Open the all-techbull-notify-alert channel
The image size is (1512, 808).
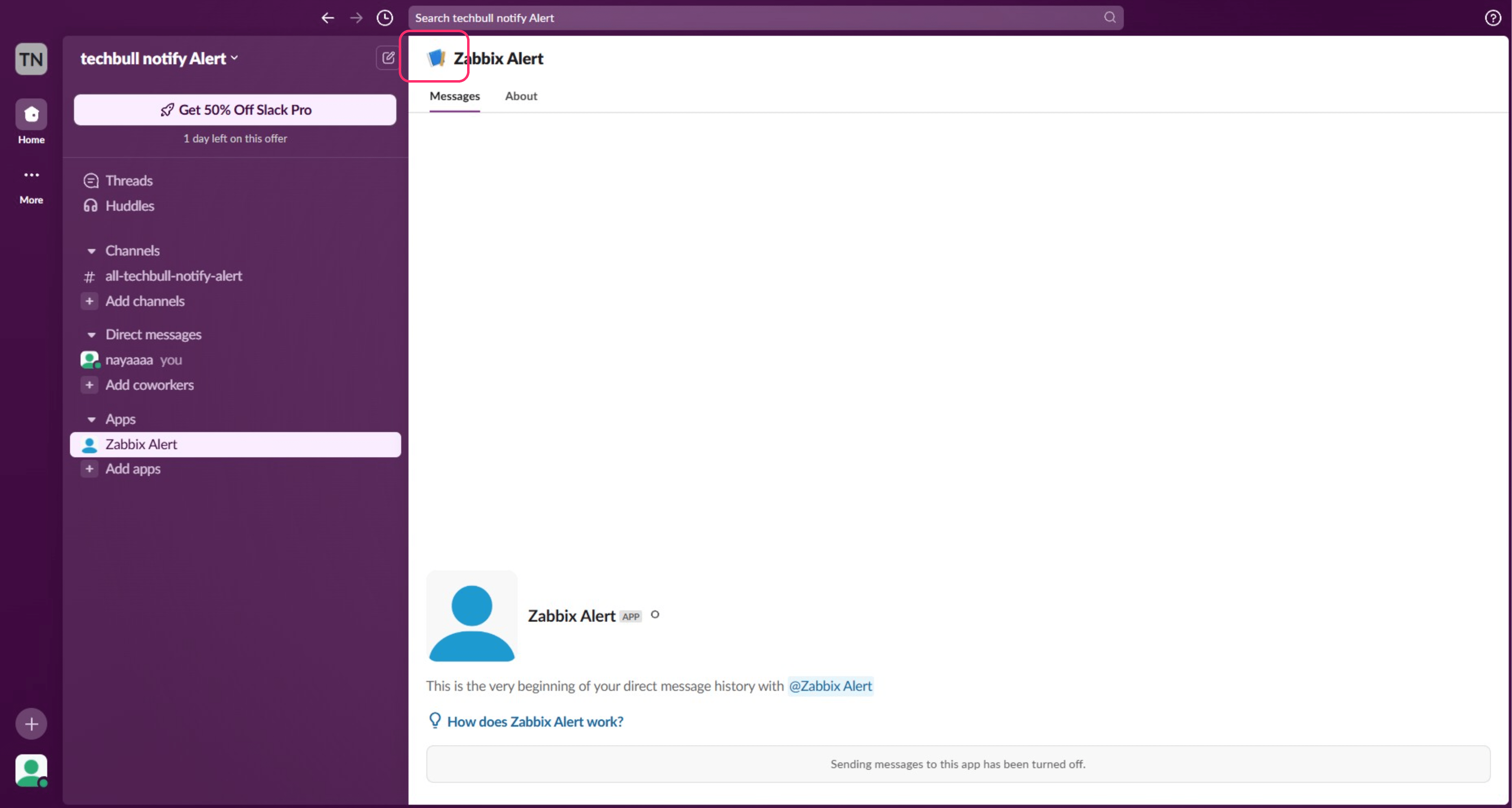(173, 276)
